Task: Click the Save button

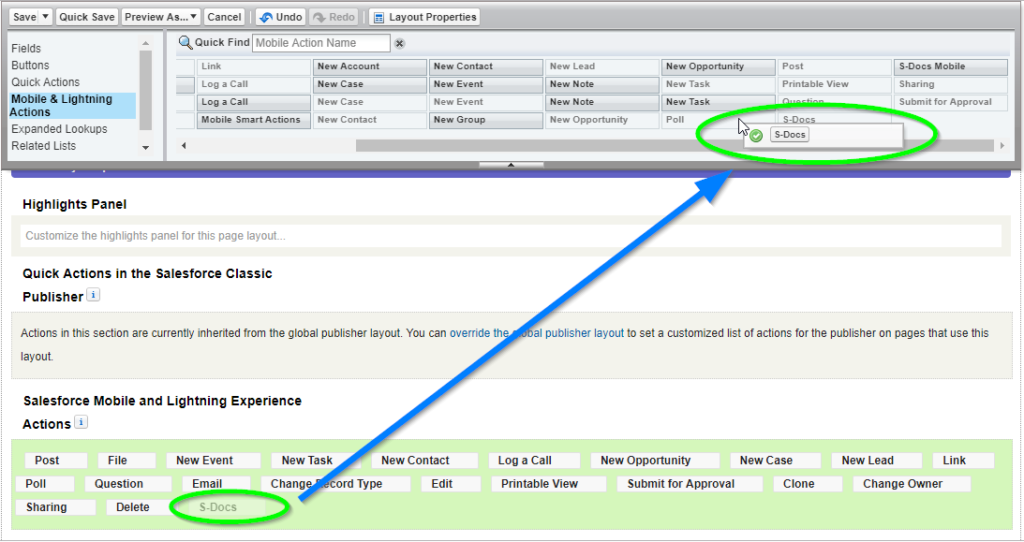Action: click(x=25, y=17)
